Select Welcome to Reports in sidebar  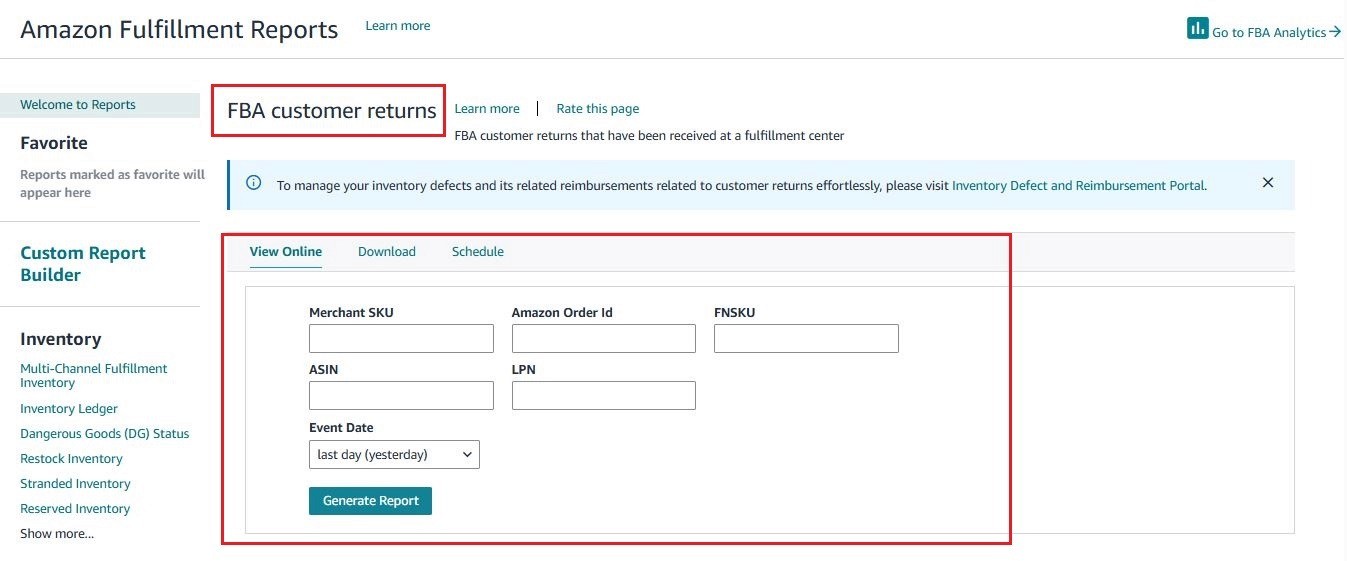pyautogui.click(x=100, y=105)
